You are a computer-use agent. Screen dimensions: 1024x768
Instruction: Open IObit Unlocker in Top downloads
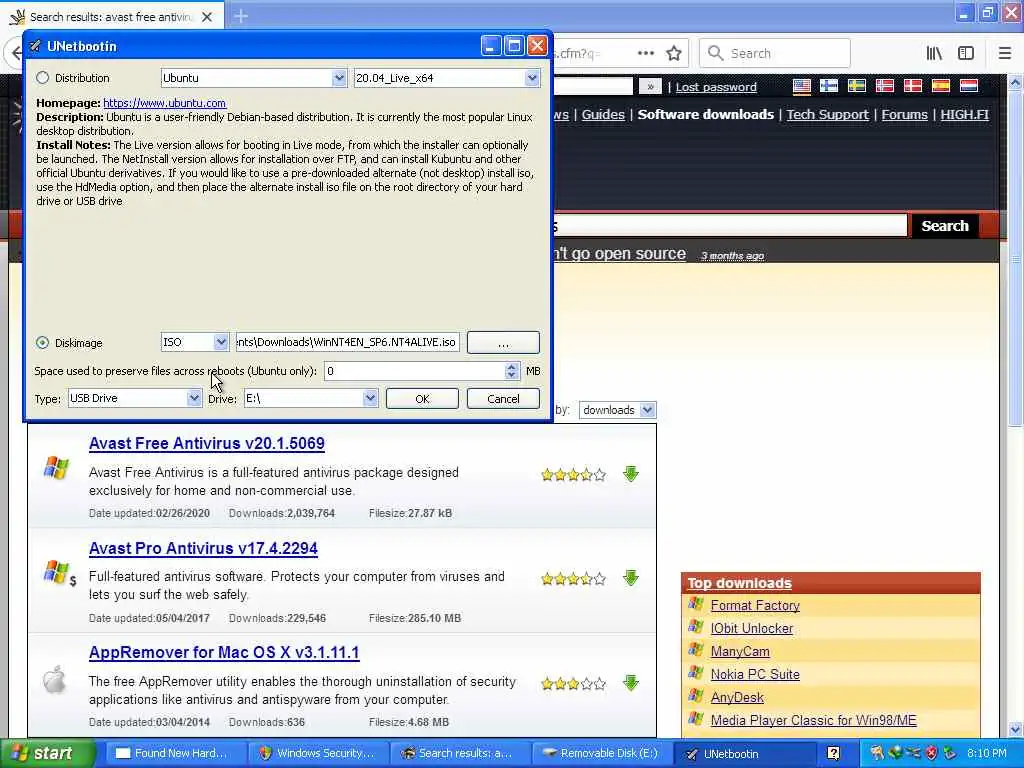point(752,628)
